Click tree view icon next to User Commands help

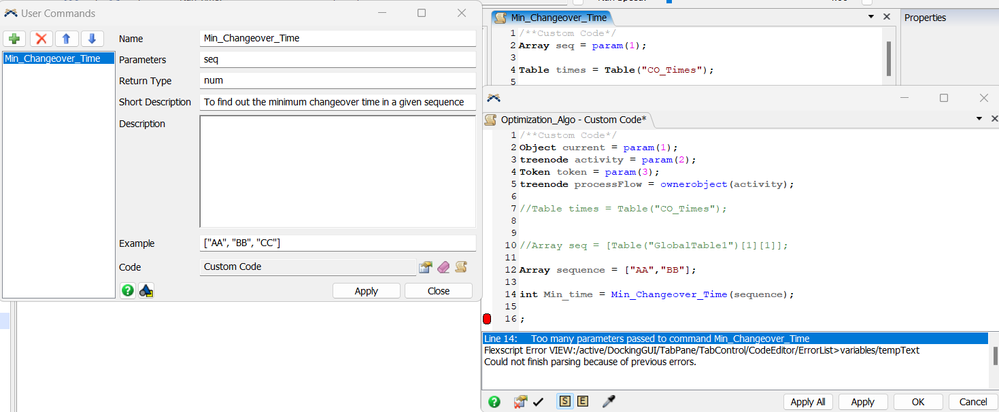147,291
